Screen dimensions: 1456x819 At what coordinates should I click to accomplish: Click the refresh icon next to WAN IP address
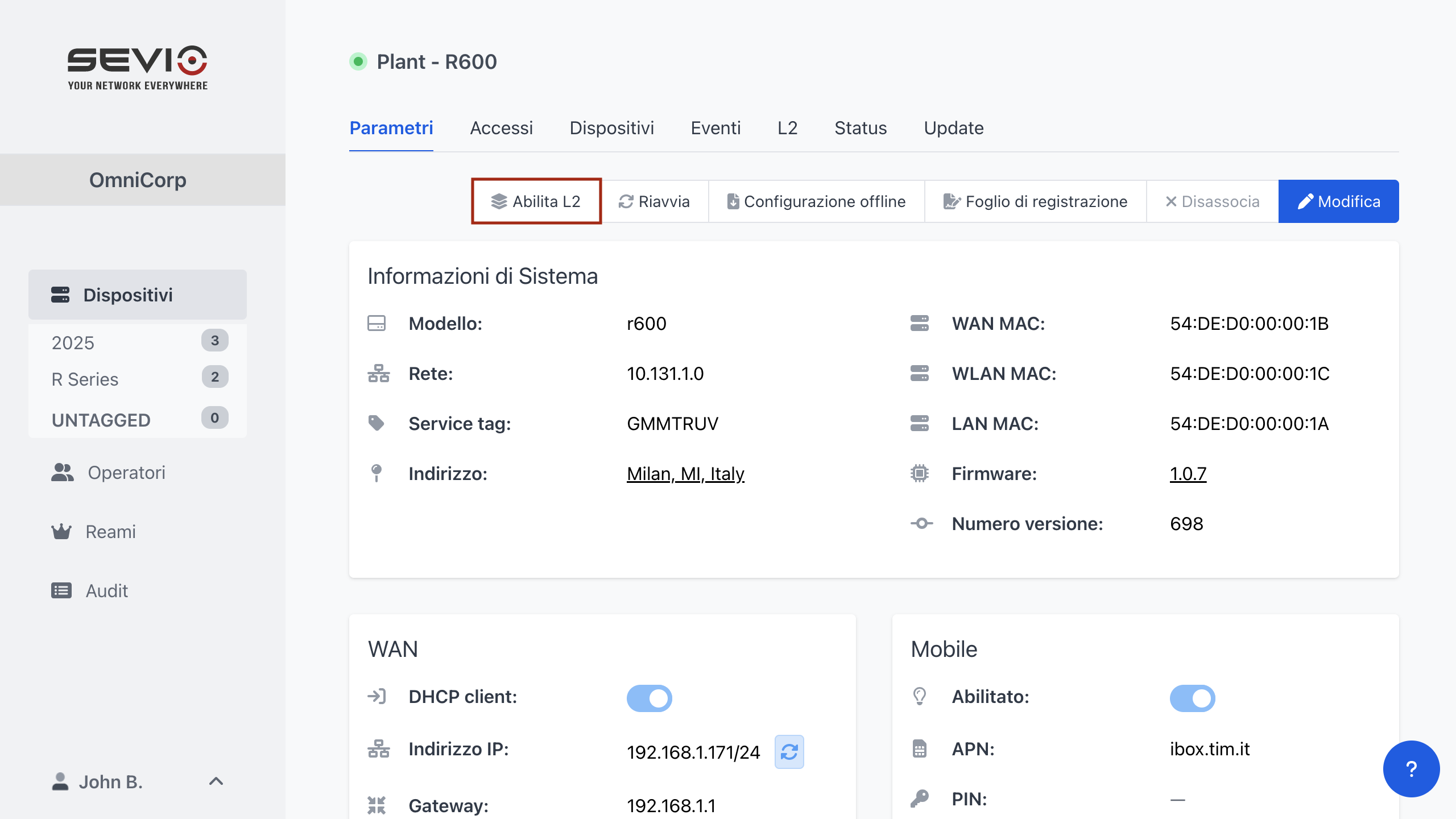789,752
